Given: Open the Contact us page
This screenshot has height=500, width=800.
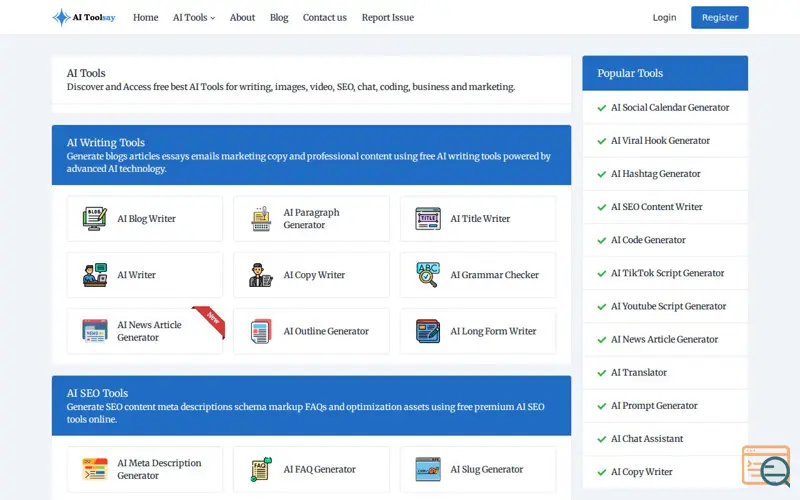Looking at the screenshot, I should [324, 17].
